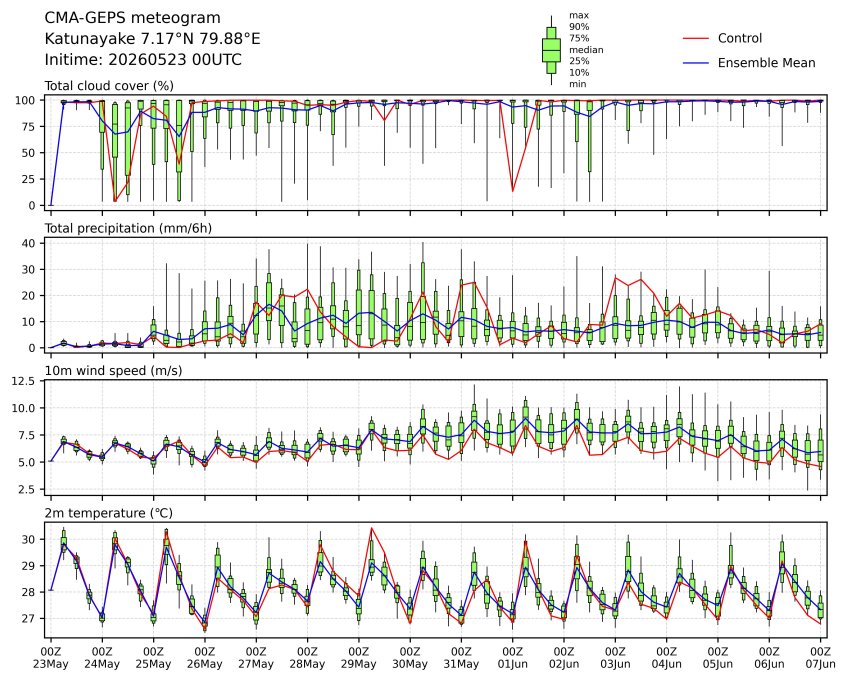Click the Initime 20260523 00UTC text

click(143, 59)
